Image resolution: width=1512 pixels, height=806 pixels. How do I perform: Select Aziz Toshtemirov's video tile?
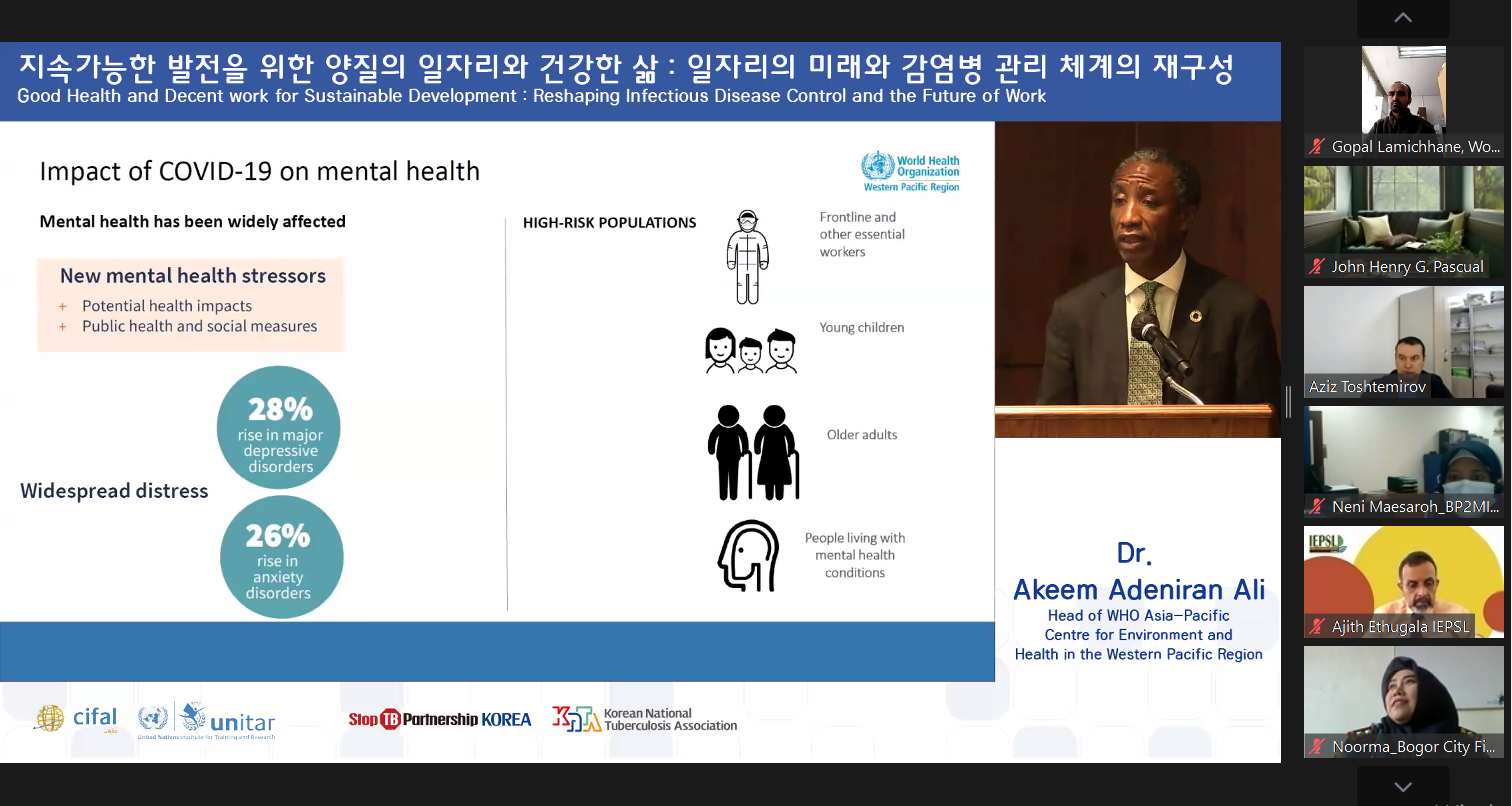pos(1403,342)
